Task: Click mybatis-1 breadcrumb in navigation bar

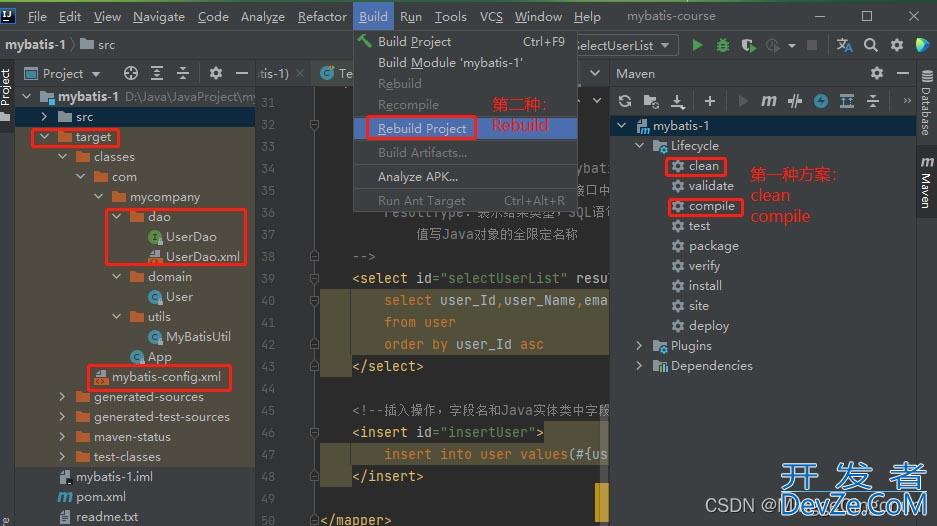Action: tap(35, 44)
